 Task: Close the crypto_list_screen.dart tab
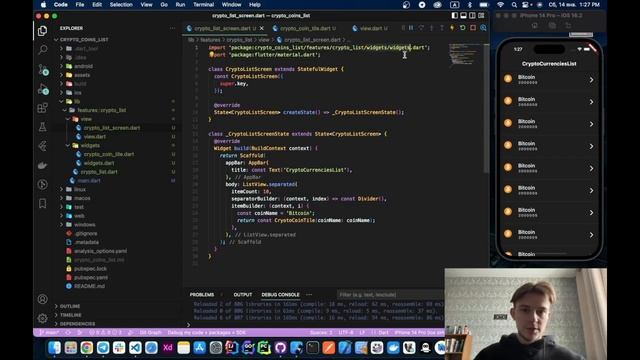tap(262, 28)
